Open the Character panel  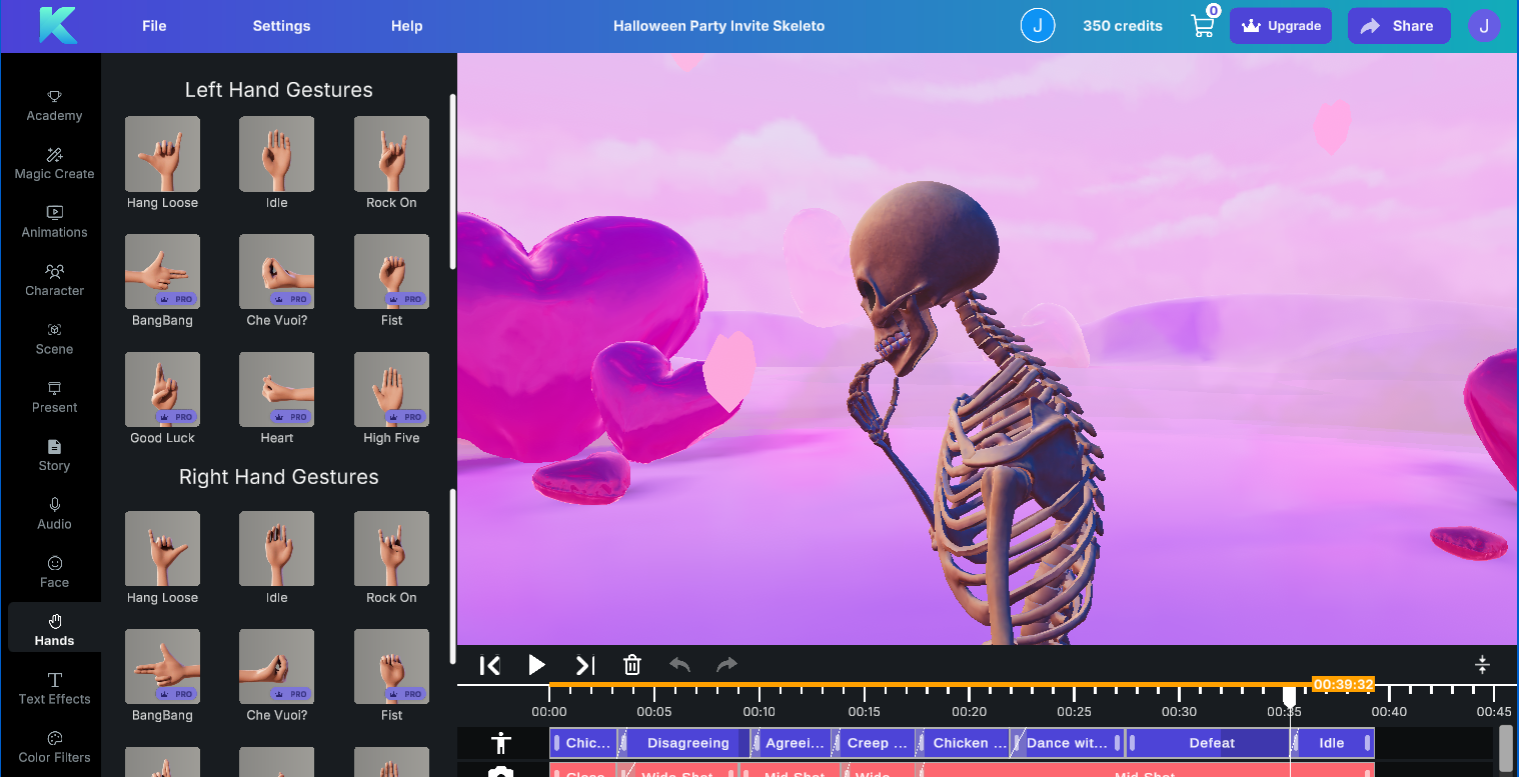(x=53, y=281)
